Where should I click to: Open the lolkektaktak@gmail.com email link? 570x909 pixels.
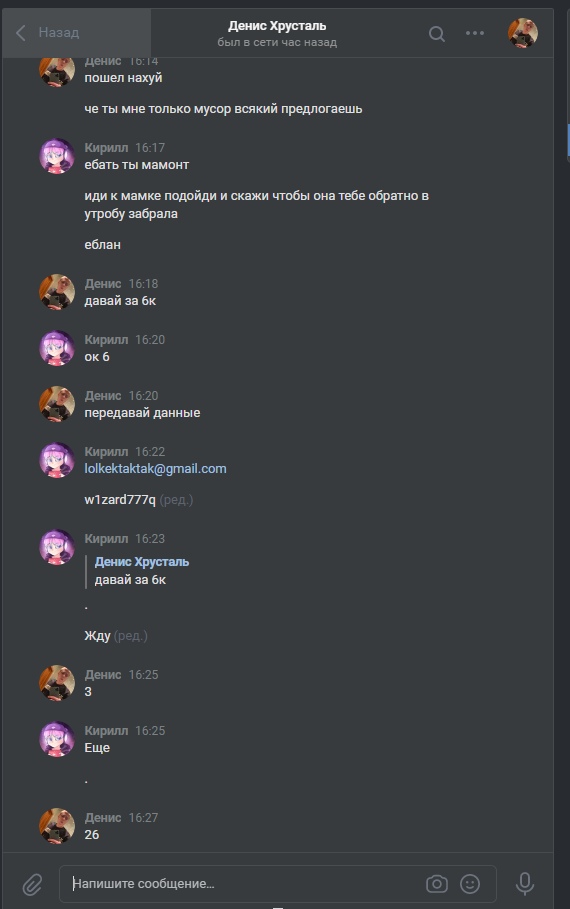(155, 468)
